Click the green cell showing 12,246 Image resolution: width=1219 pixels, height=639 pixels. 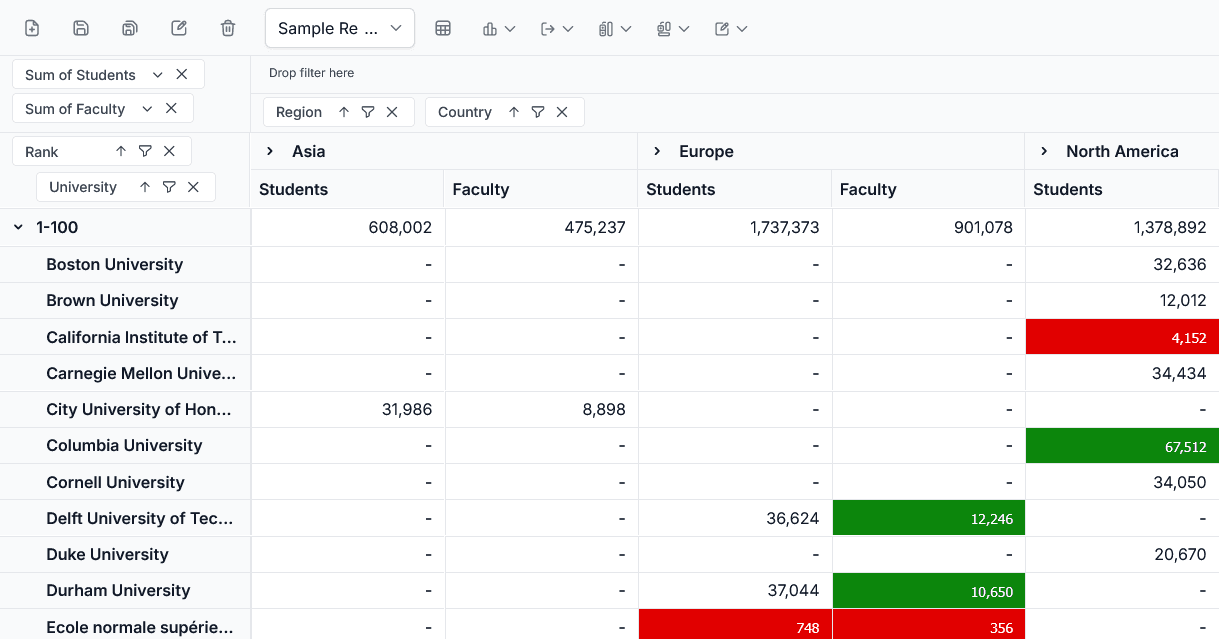[x=928, y=518]
